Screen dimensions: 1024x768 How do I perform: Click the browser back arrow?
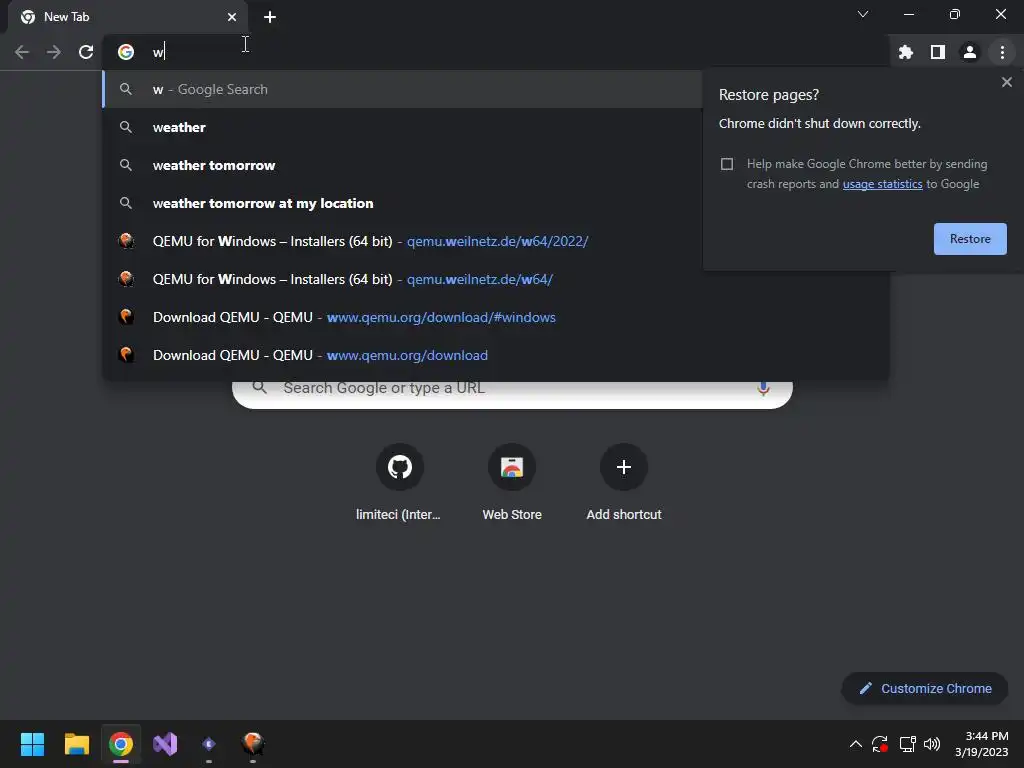(22, 52)
